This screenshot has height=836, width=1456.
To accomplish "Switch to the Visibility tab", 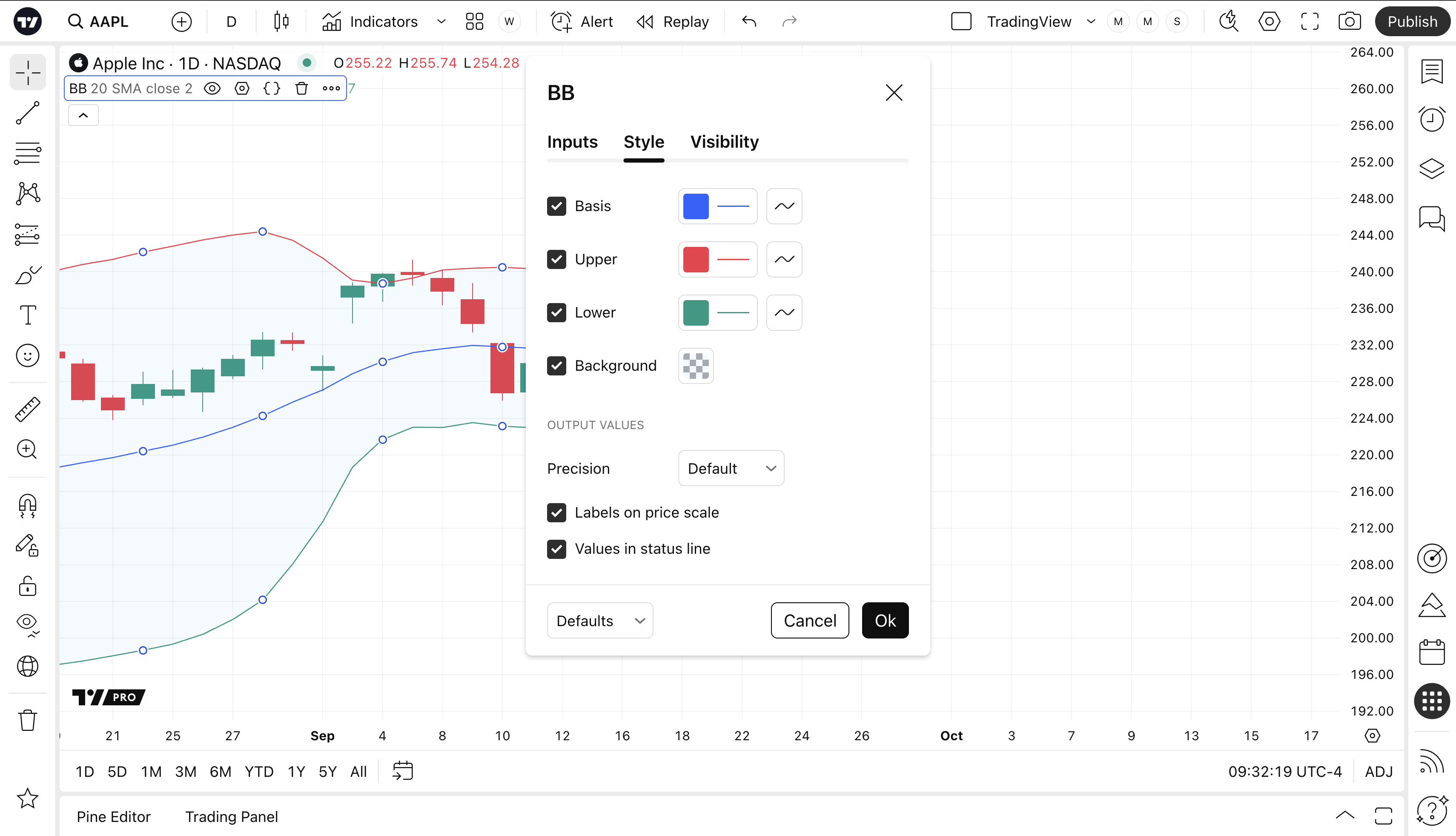I will [724, 142].
